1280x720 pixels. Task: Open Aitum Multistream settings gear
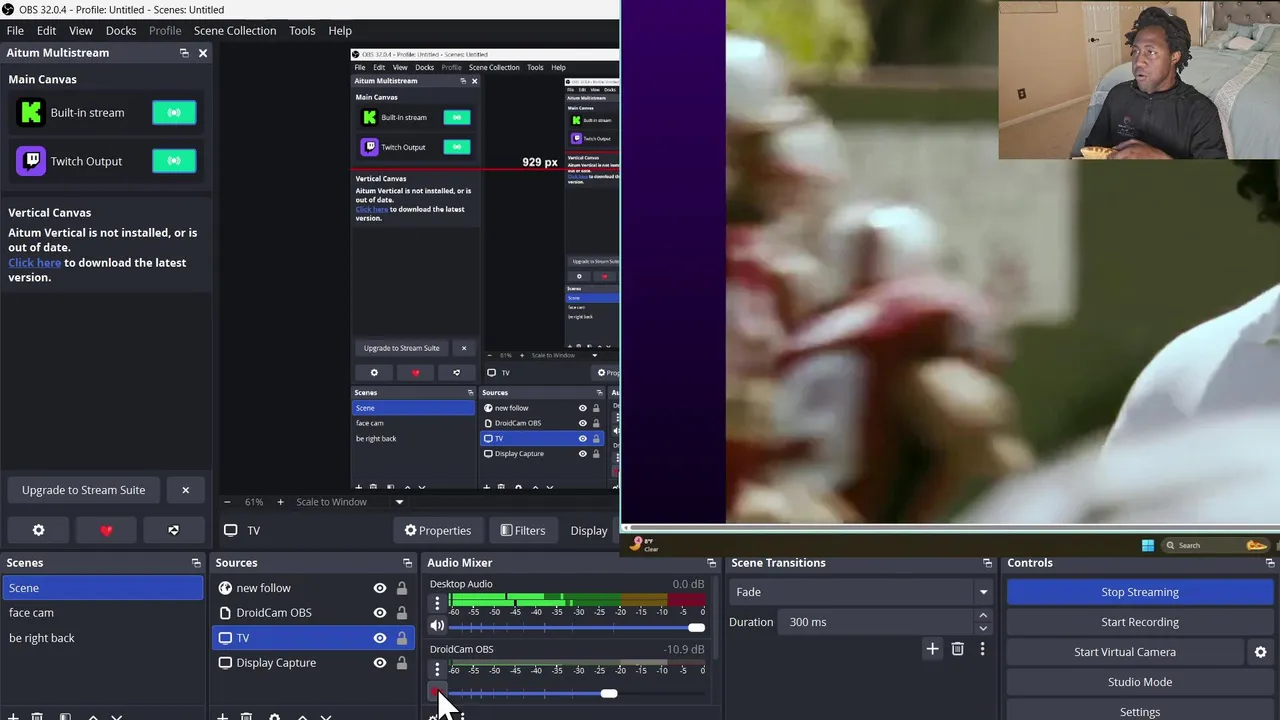pyautogui.click(x=38, y=530)
